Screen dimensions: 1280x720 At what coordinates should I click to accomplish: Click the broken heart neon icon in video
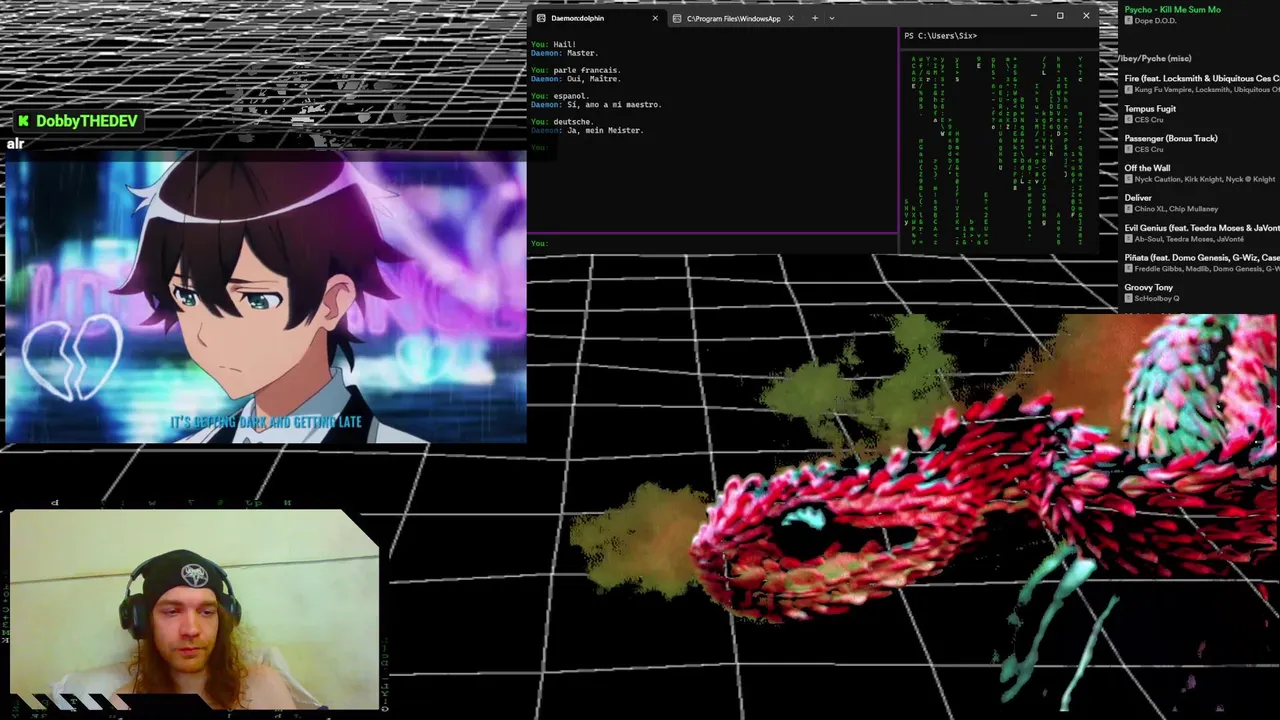(71, 358)
